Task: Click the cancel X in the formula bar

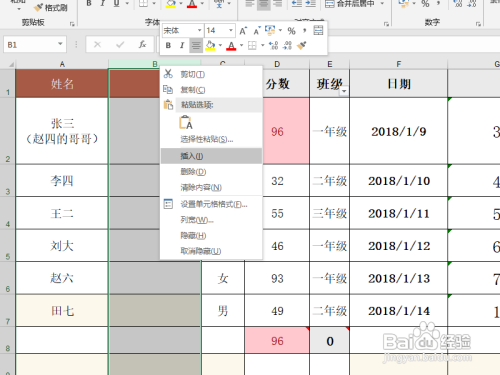Action: (97, 44)
